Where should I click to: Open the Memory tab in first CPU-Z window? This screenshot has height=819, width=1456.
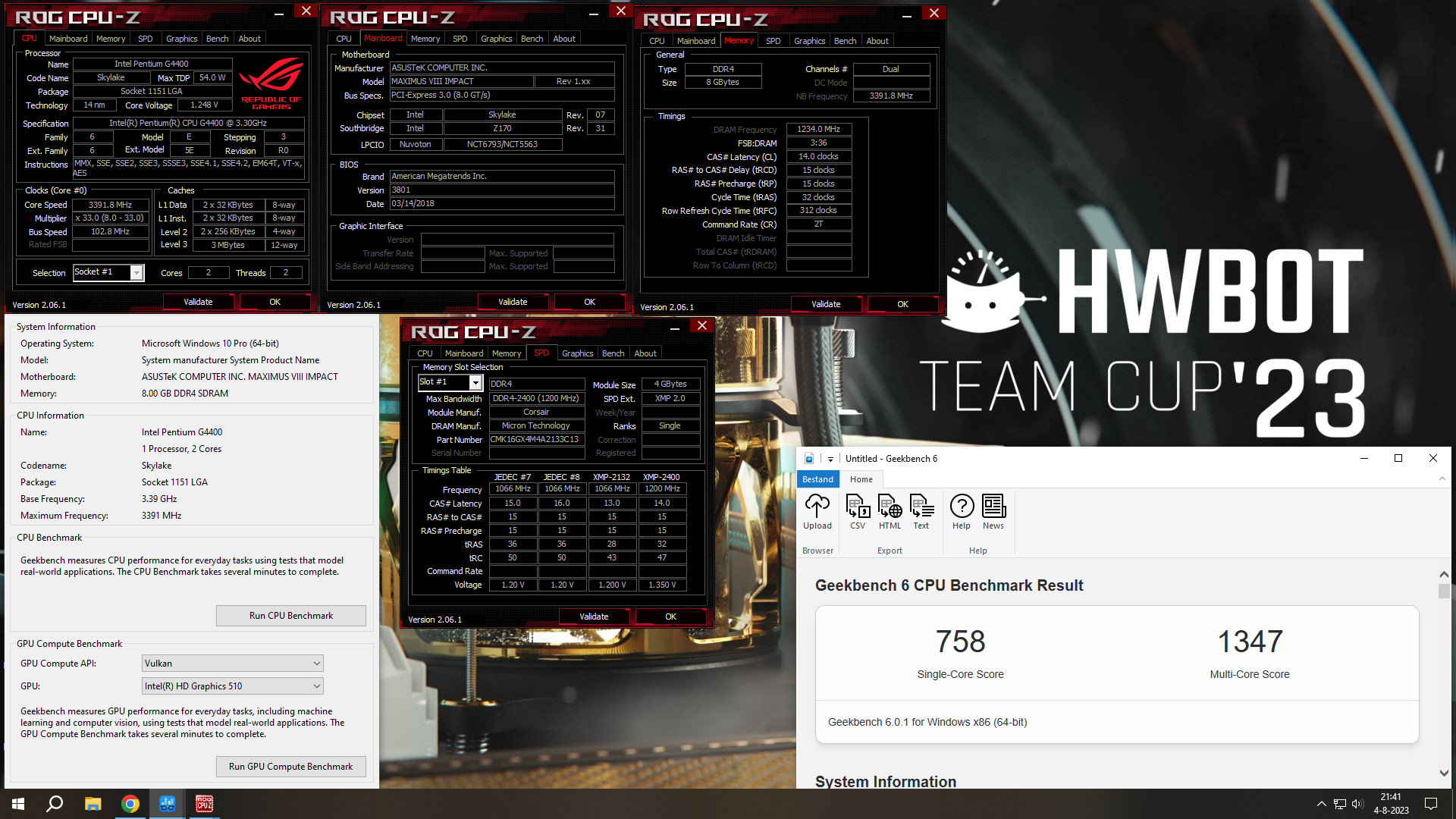click(x=111, y=39)
